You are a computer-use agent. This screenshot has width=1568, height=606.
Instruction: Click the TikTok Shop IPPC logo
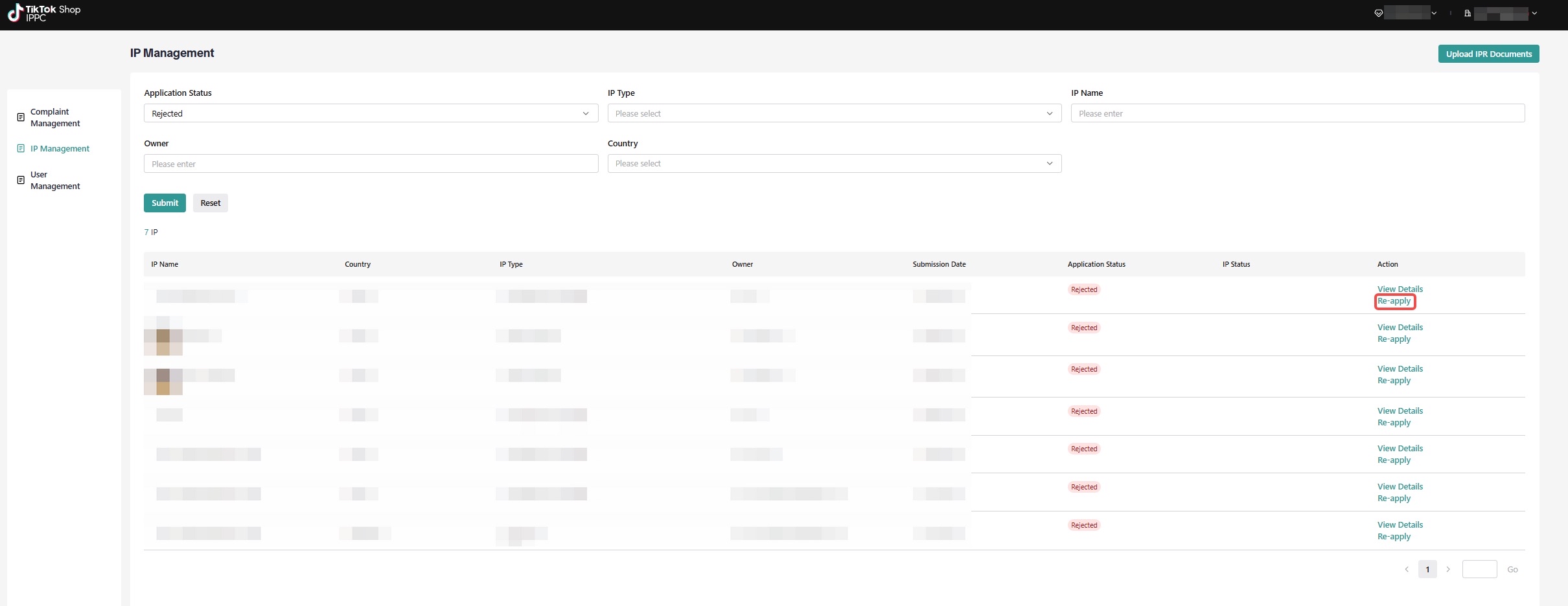tap(44, 13)
